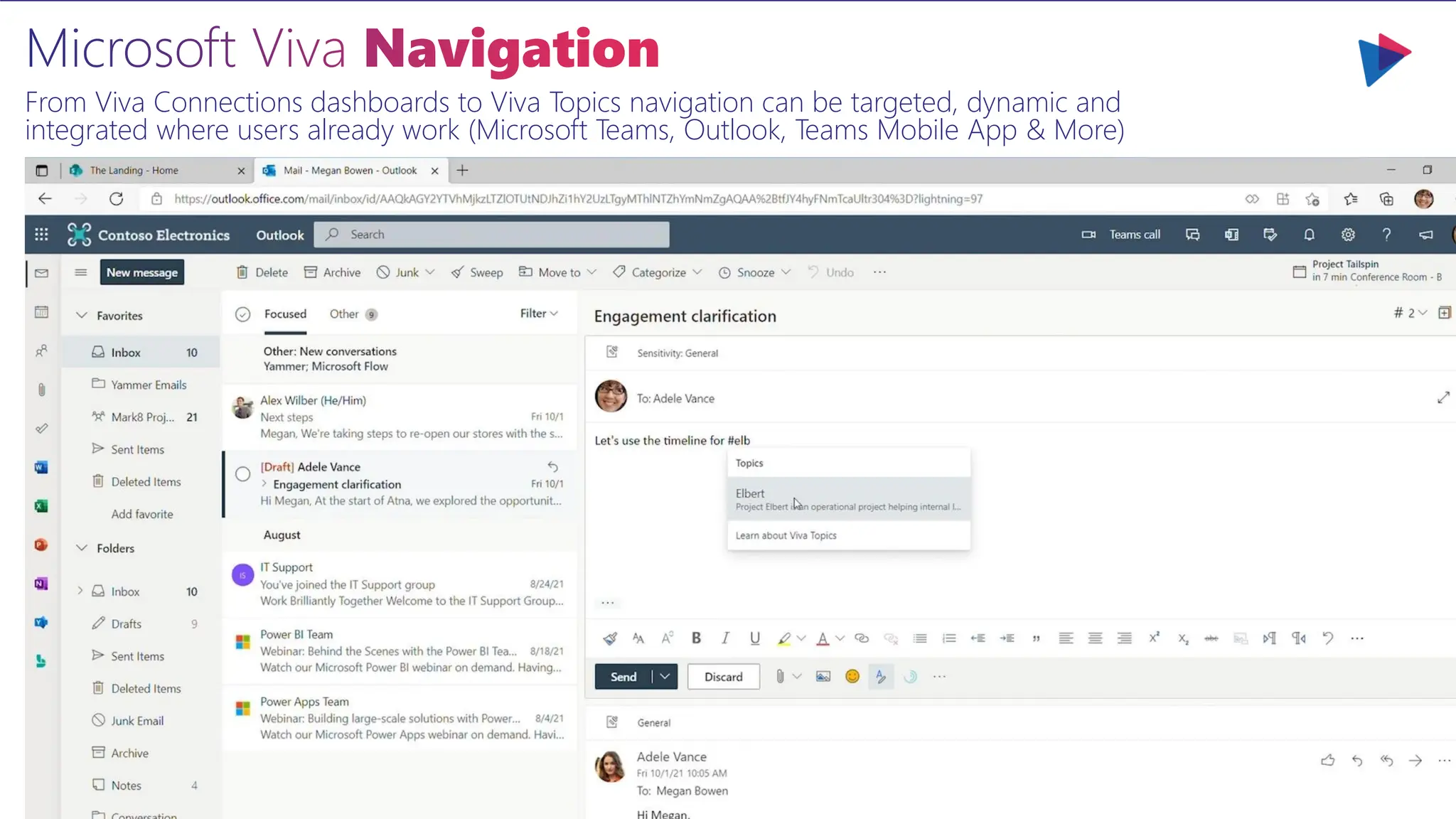Apply numbered list formatting
The width and height of the screenshot is (1456, 819).
pyautogui.click(x=949, y=638)
